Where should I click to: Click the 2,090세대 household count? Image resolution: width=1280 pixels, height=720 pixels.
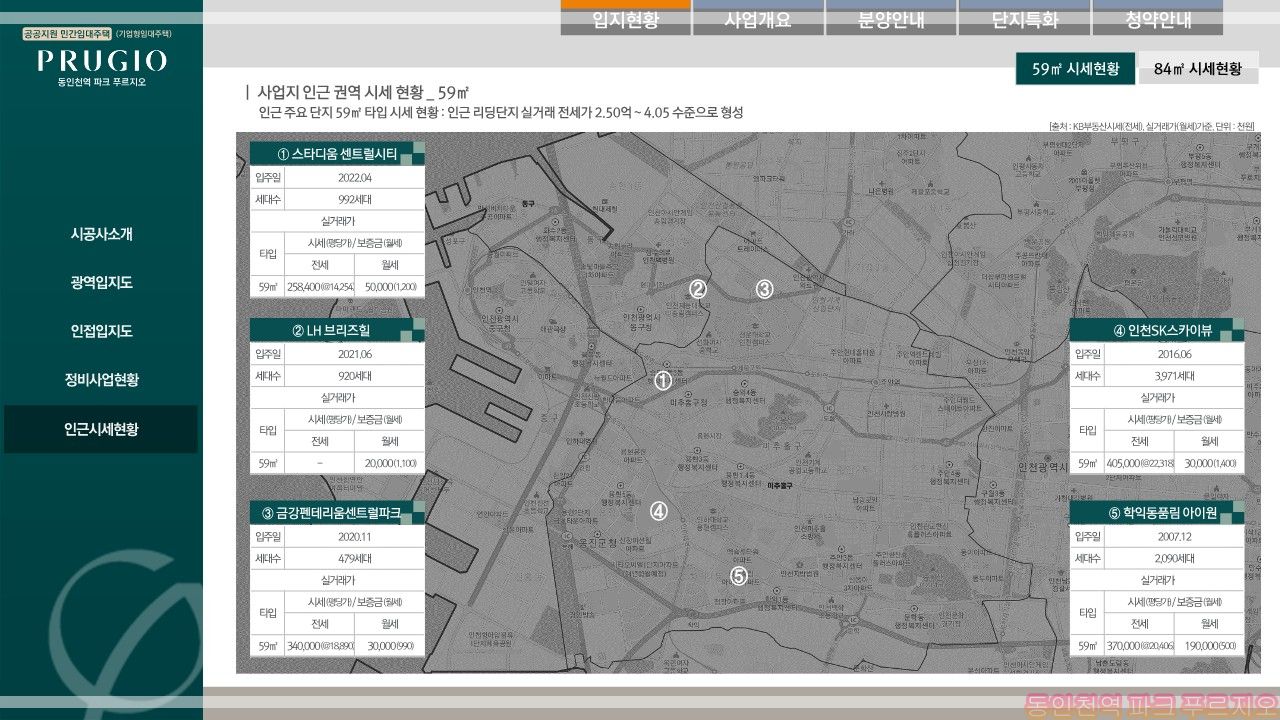tap(1174, 558)
